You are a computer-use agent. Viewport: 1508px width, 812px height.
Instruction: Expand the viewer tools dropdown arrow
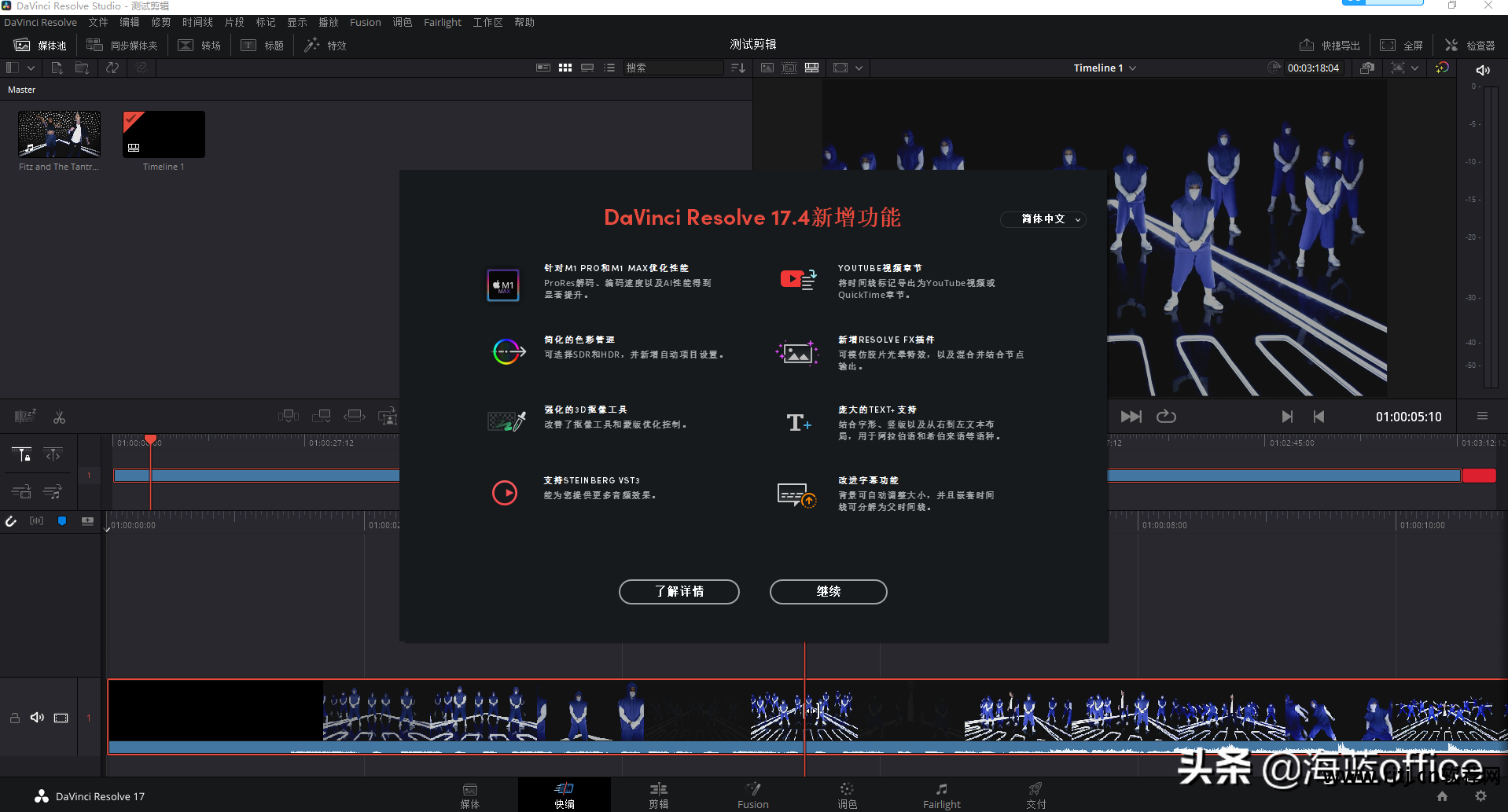pos(1415,68)
